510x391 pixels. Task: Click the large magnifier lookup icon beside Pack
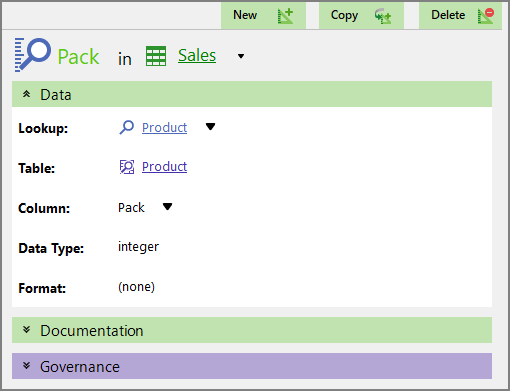click(33, 55)
